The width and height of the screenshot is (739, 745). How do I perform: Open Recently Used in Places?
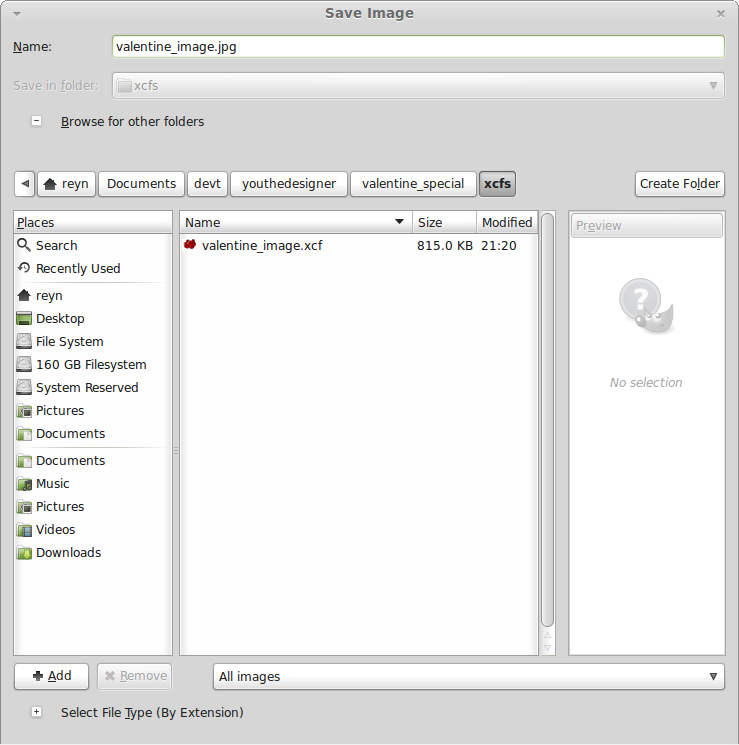coord(77,268)
